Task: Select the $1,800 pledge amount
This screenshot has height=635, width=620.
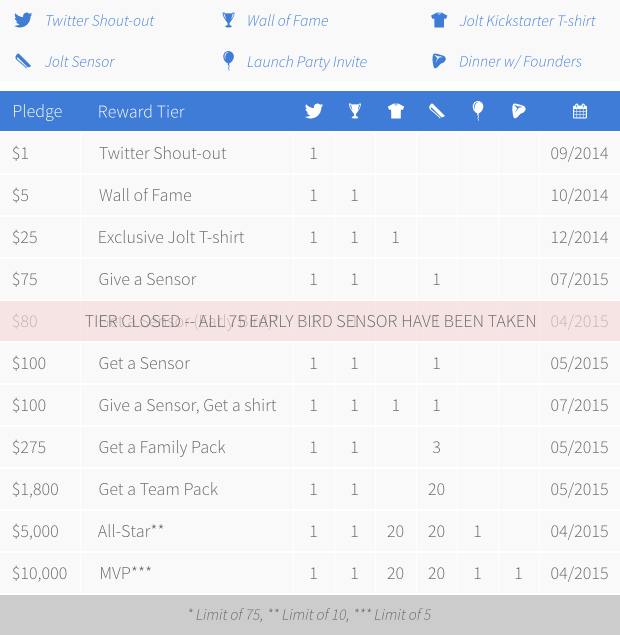Action: (x=35, y=489)
